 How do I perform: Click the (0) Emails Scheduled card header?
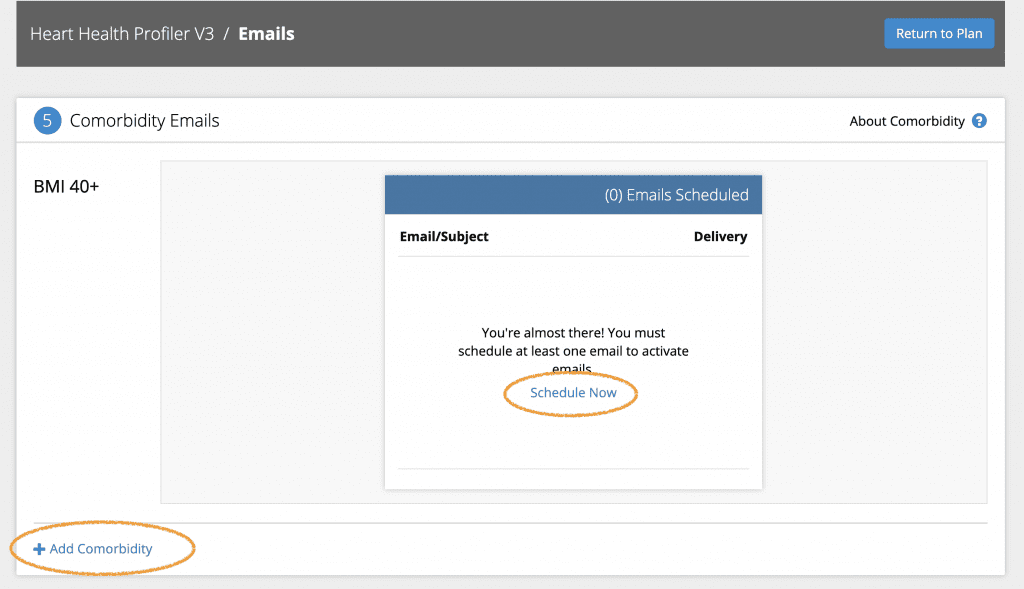point(573,195)
